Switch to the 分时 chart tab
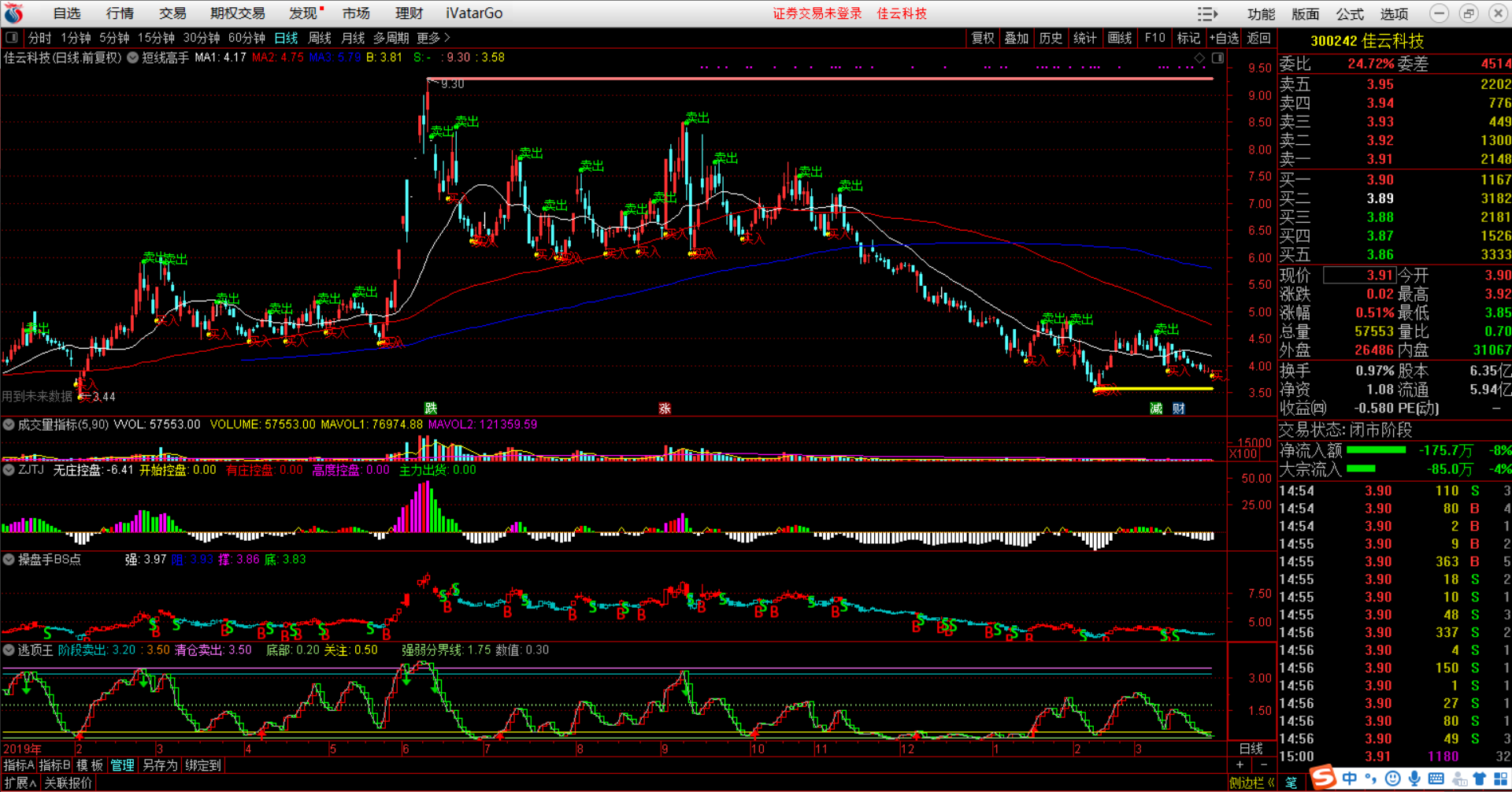 (x=39, y=38)
